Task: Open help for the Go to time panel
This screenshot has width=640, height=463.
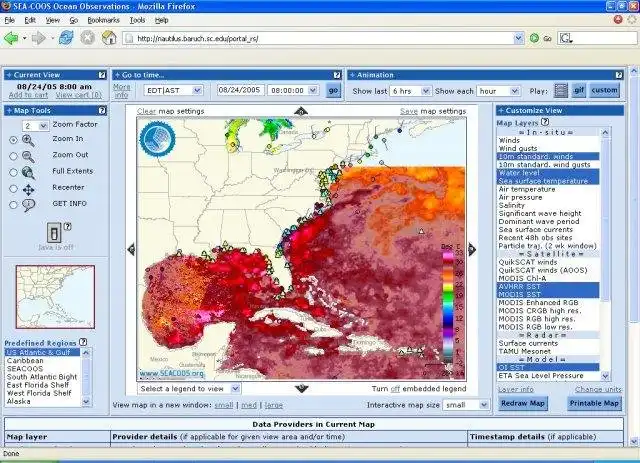Action: pyautogui.click(x=337, y=75)
